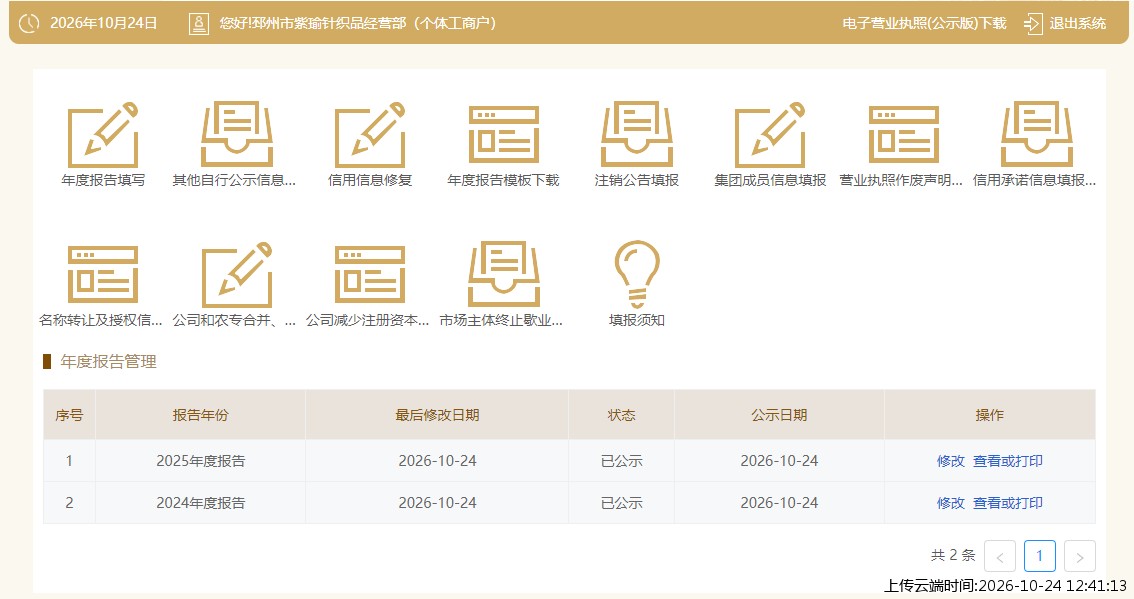Click the 退出系统 logout icon
The height and width of the screenshot is (599, 1134).
tap(1033, 24)
